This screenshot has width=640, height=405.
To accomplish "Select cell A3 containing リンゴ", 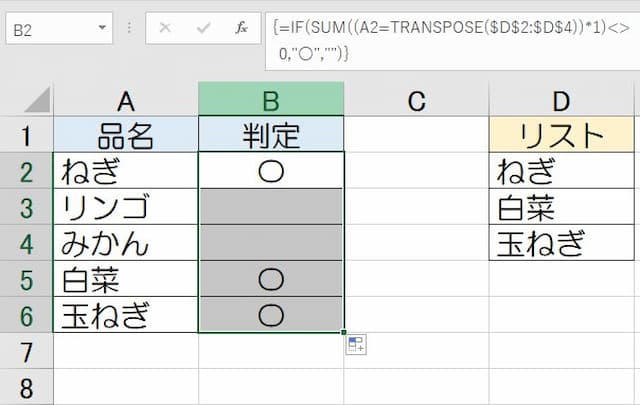I will pyautogui.click(x=126, y=208).
